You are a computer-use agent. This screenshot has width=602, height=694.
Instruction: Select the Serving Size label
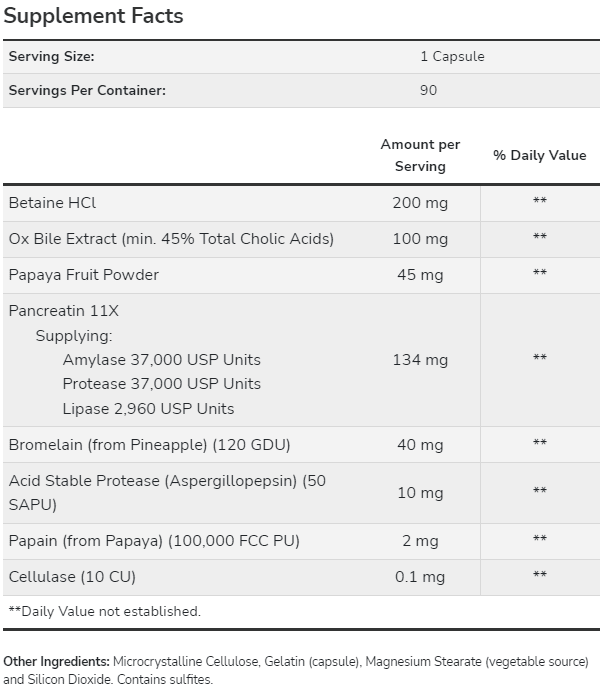tap(51, 57)
